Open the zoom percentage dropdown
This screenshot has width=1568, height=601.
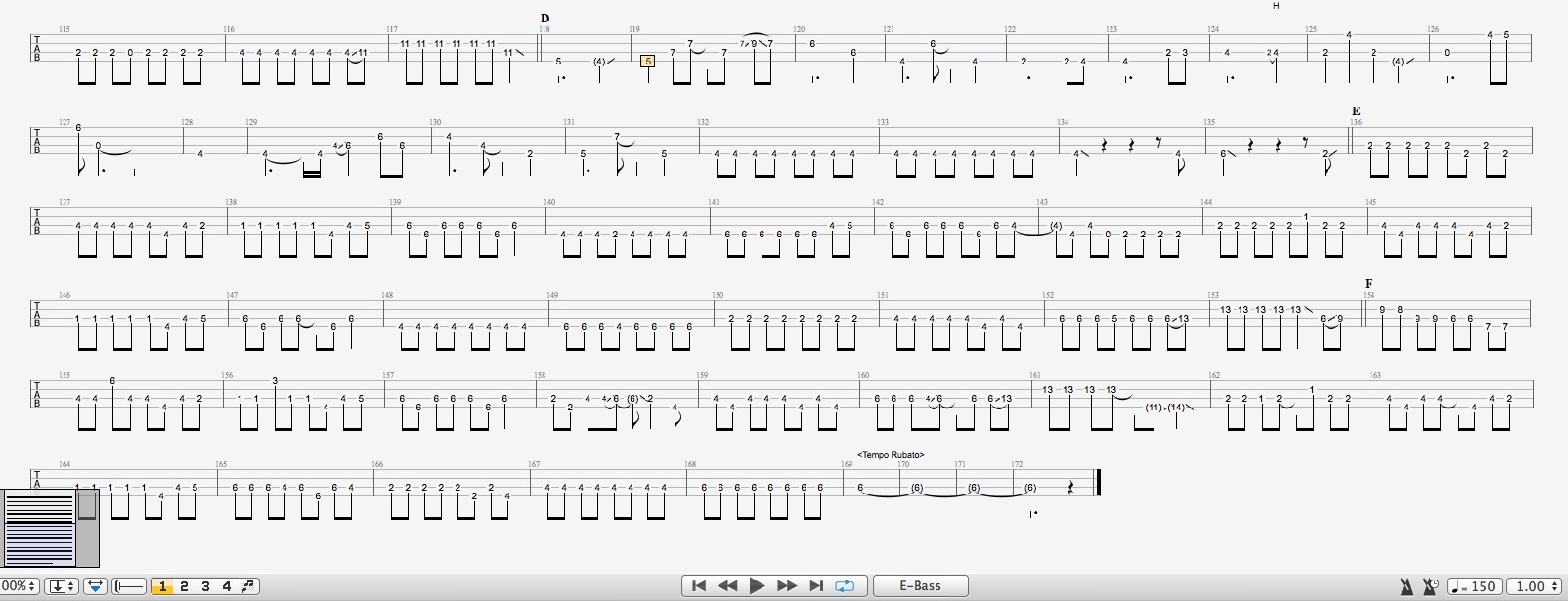20,586
